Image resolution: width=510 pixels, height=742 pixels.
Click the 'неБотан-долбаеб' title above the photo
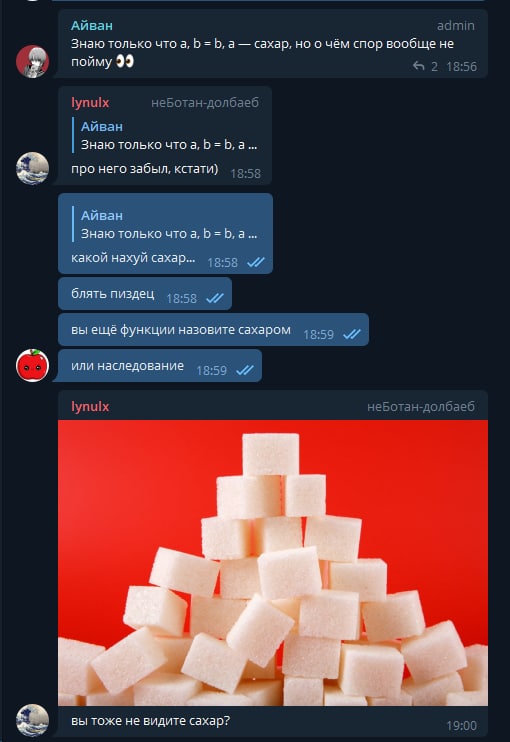click(421, 406)
